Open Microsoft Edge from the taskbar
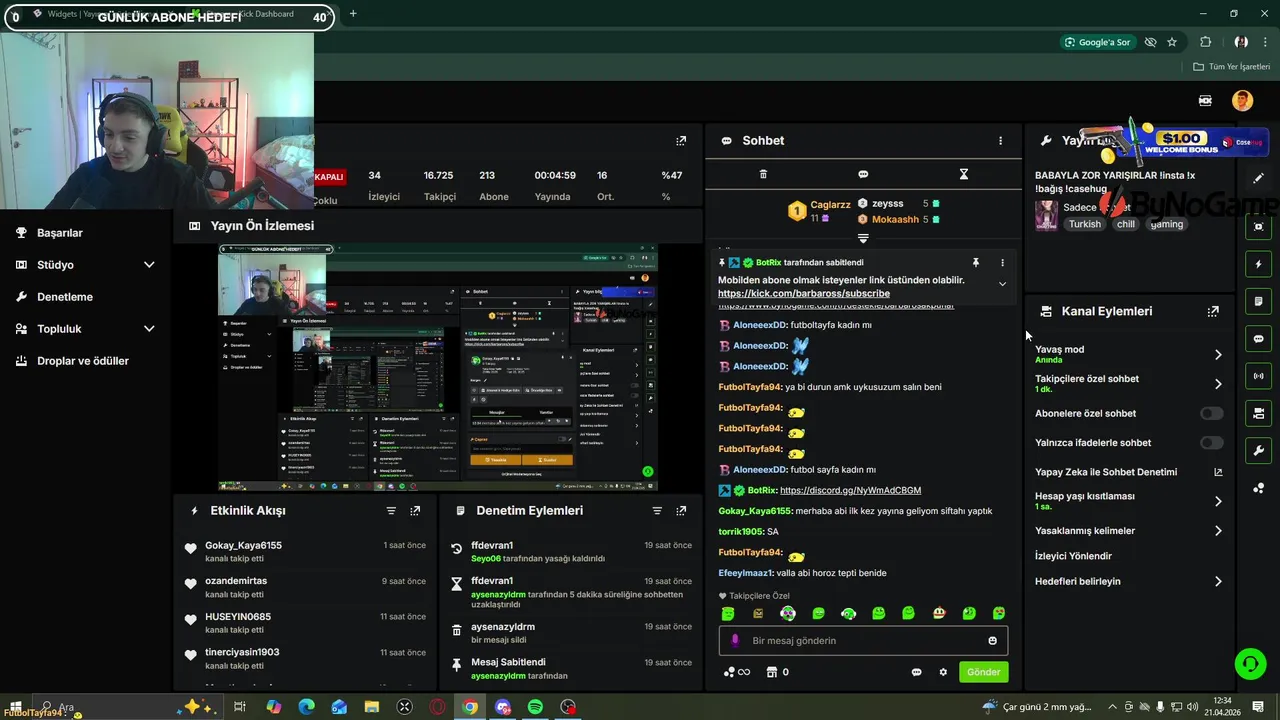This screenshot has width=1280, height=720. click(x=306, y=707)
